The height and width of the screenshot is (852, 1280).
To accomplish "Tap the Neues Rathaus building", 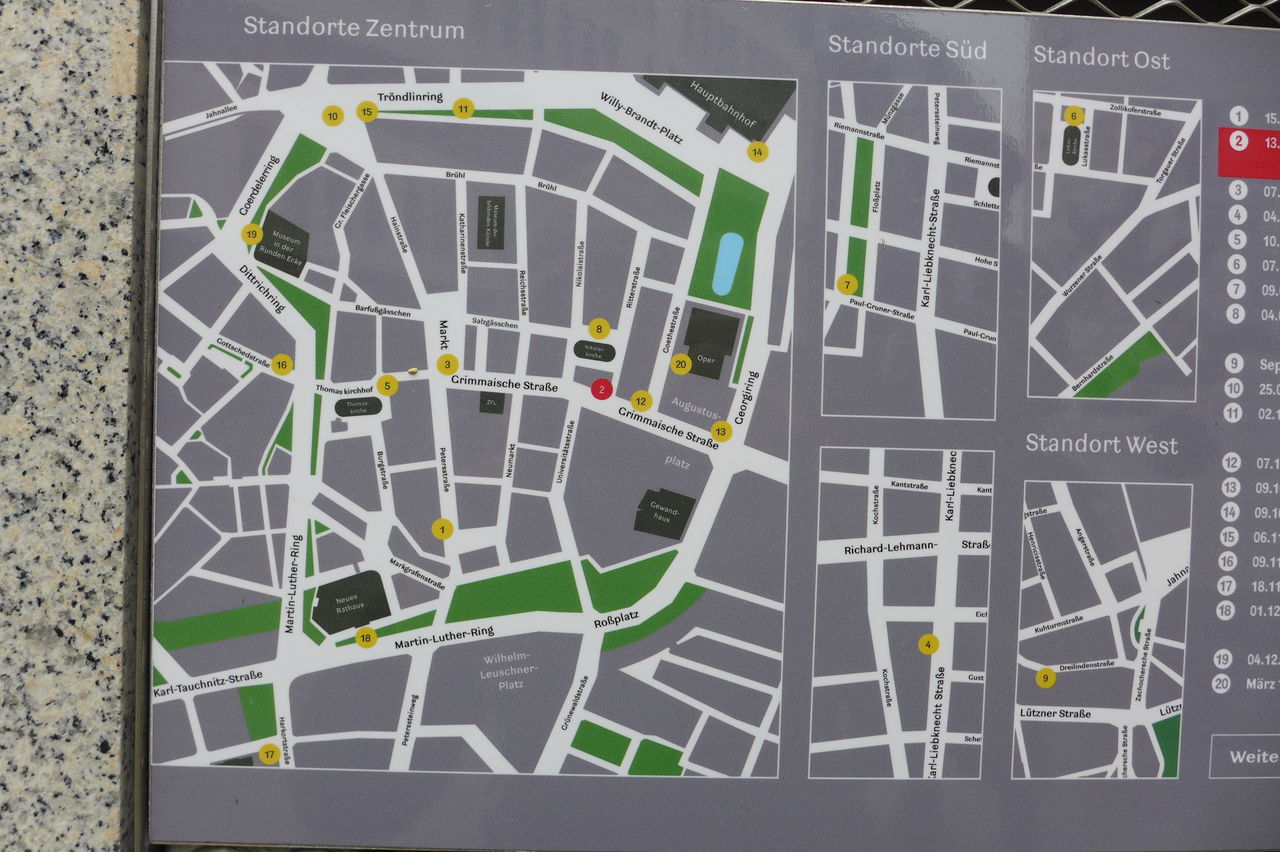I will [x=350, y=602].
